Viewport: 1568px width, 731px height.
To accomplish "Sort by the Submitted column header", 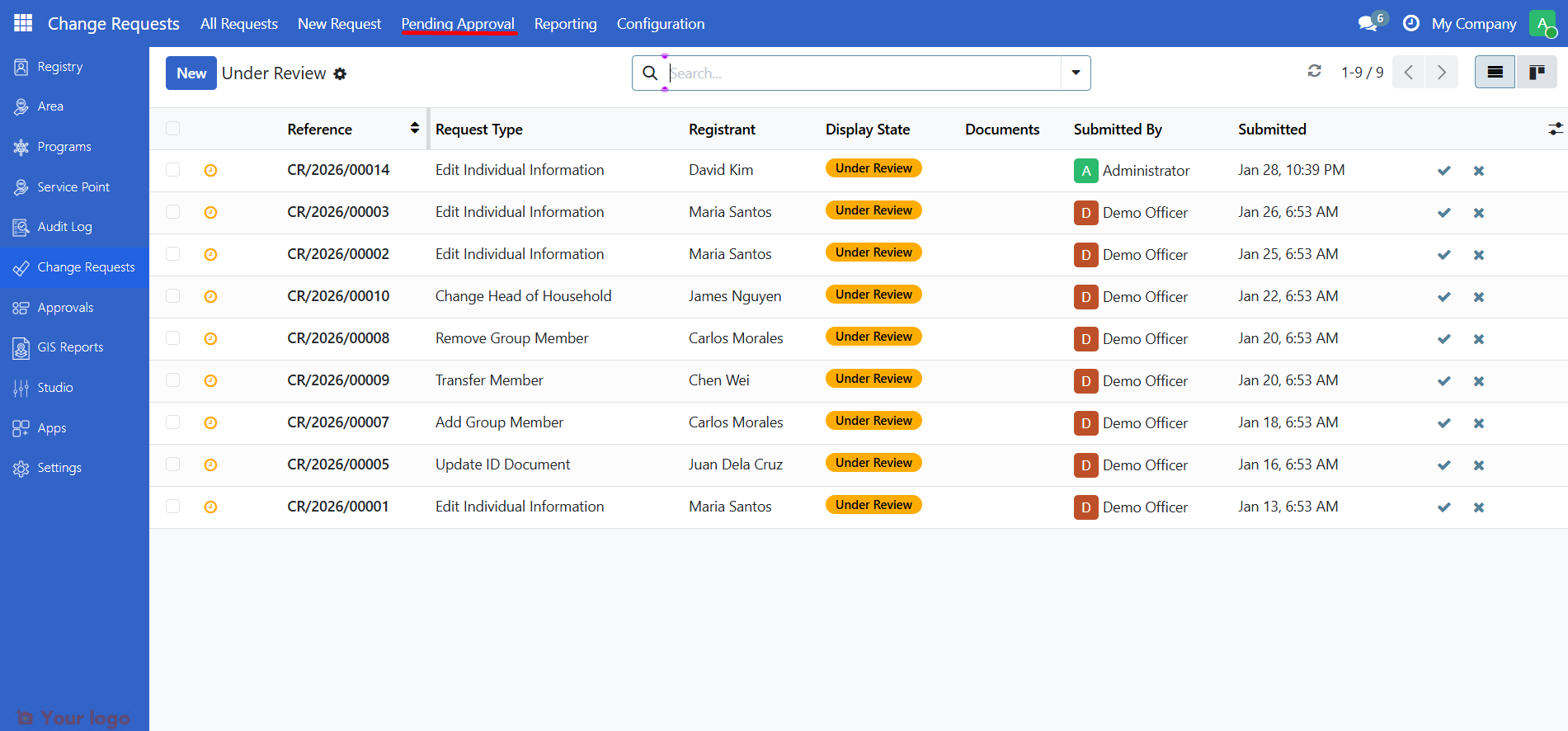I will [1272, 130].
